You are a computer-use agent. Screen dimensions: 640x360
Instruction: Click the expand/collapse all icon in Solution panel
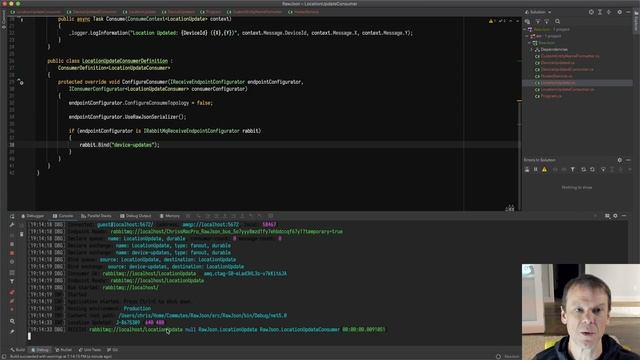[600, 12]
